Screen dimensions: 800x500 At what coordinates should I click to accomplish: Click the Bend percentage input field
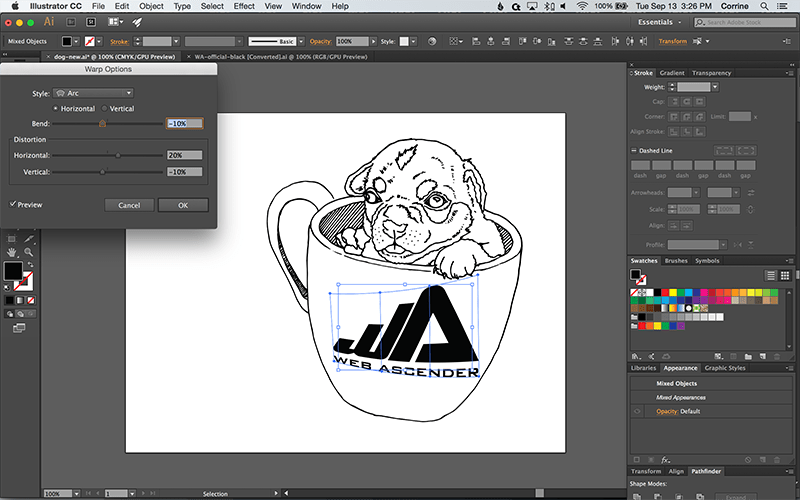[184, 123]
